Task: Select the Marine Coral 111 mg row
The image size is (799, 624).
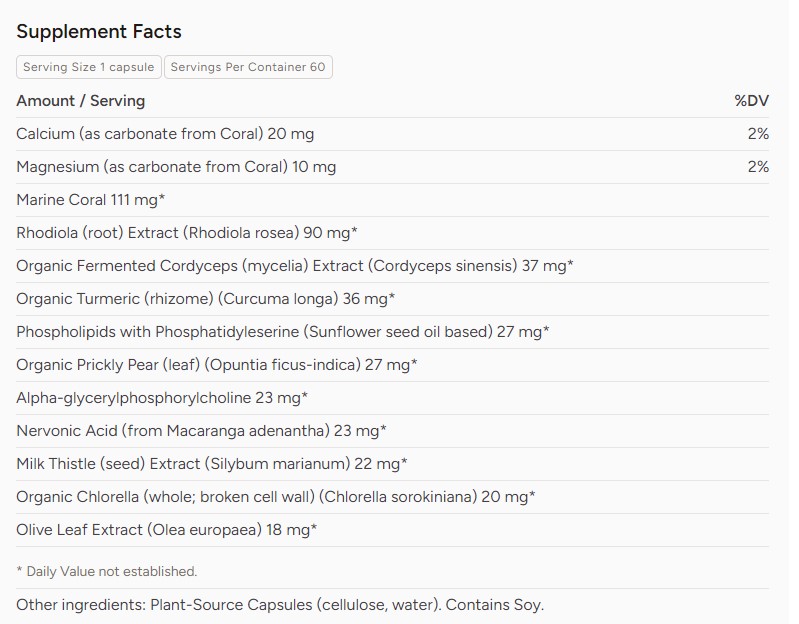Action: (x=392, y=200)
